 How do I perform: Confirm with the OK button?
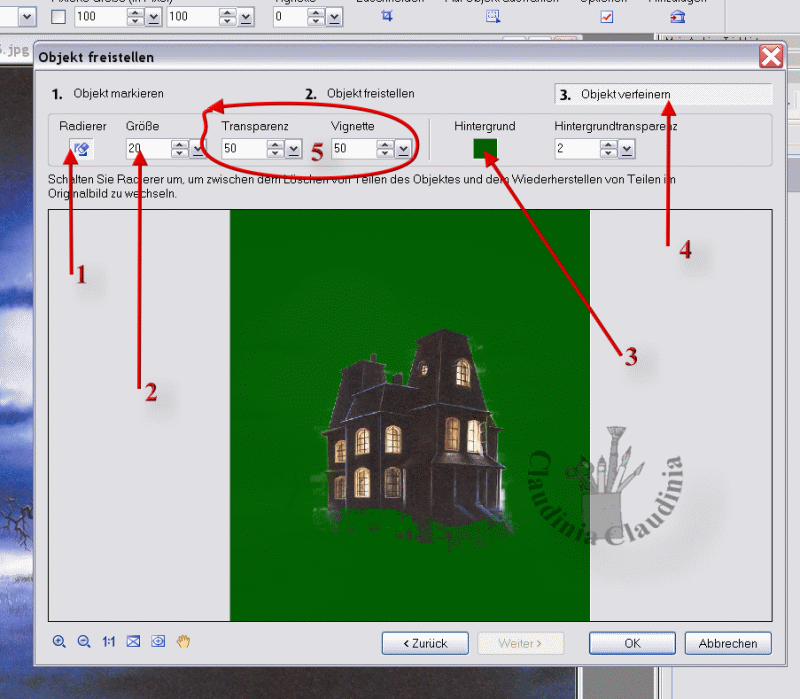pos(632,643)
